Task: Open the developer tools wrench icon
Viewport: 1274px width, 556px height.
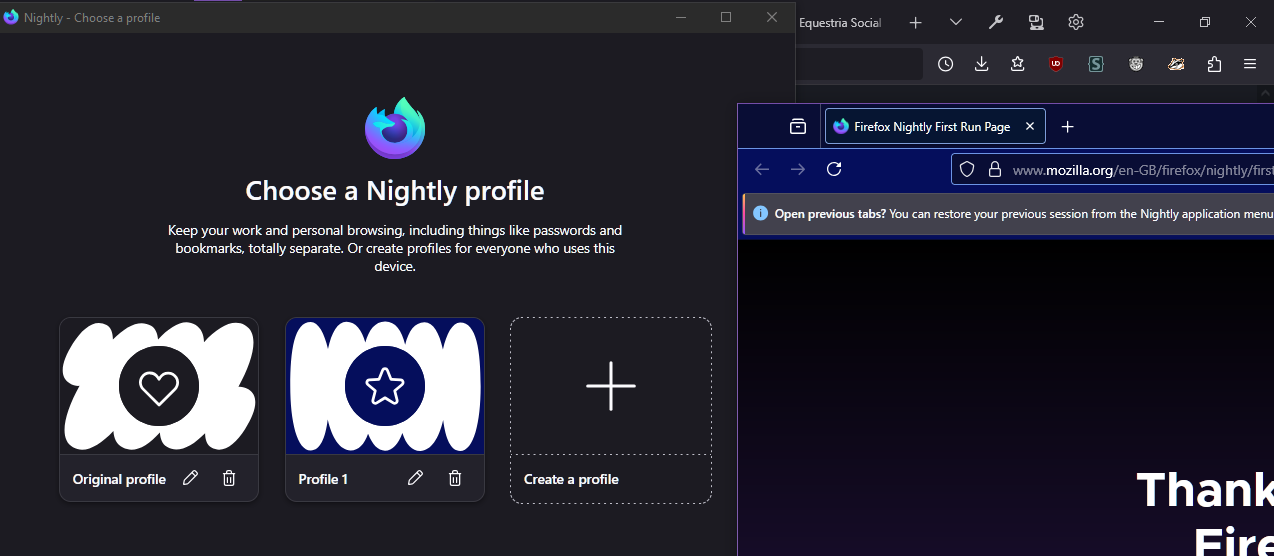Action: tap(996, 22)
